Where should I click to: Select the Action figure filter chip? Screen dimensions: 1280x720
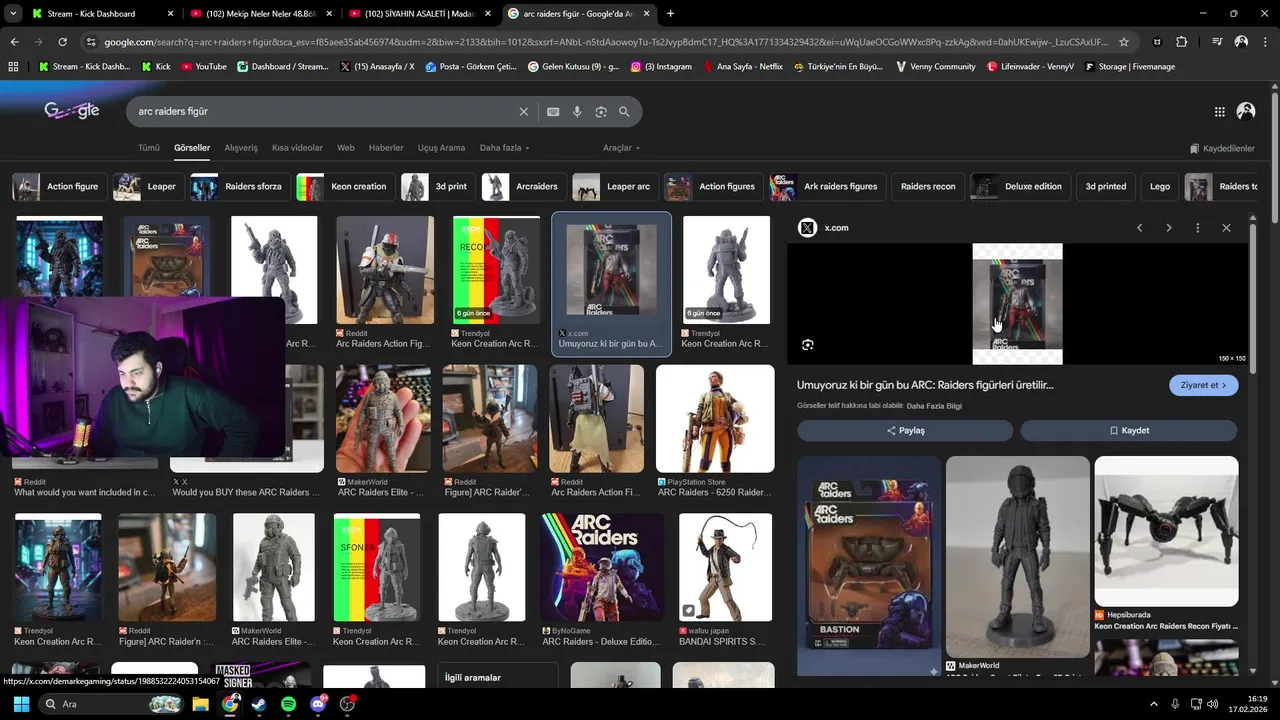(x=60, y=187)
